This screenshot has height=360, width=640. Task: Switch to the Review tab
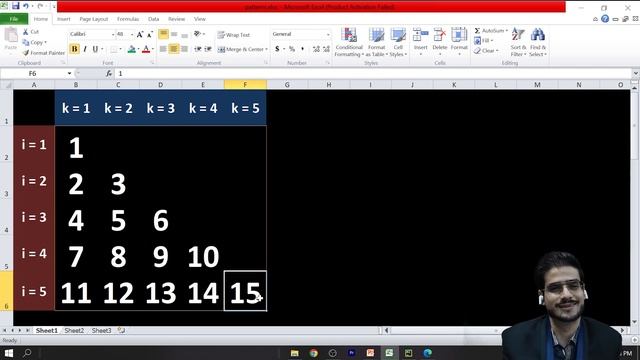tap(176, 19)
